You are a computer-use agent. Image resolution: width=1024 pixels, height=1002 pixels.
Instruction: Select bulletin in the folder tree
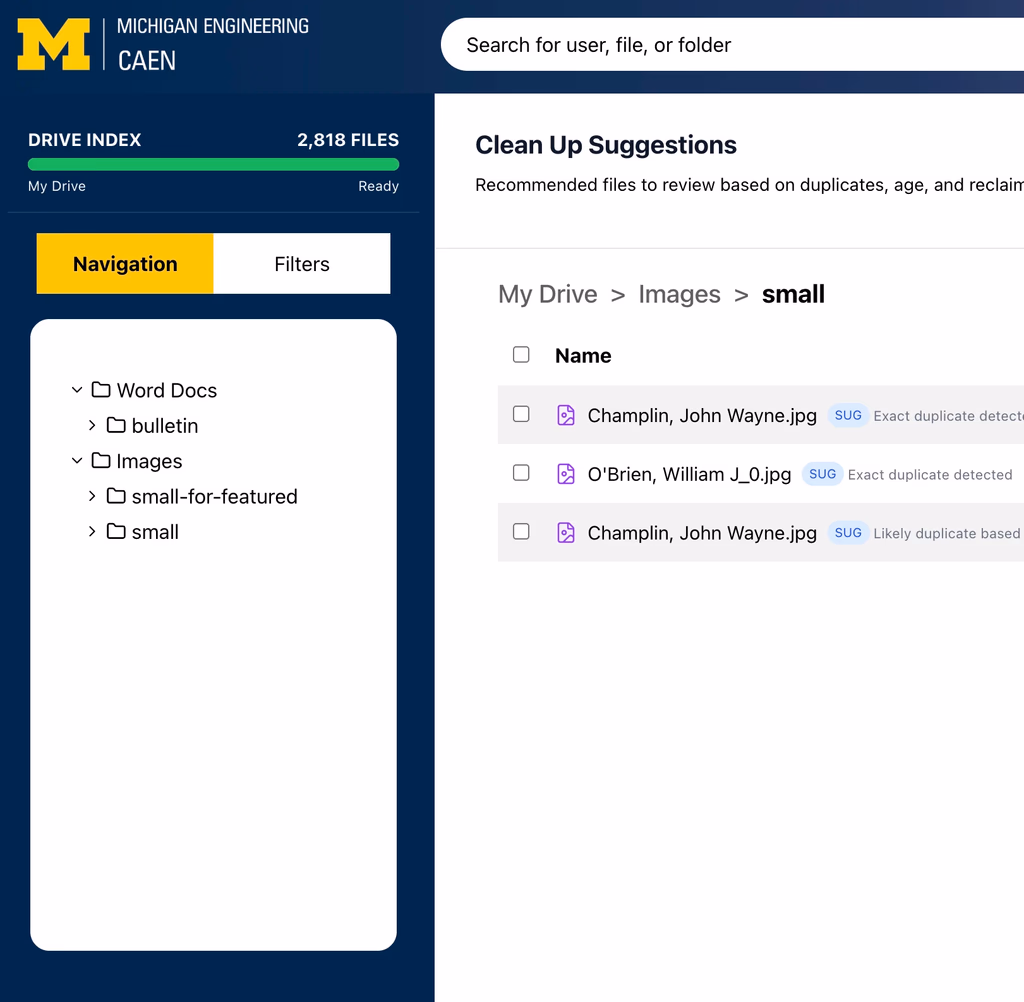(165, 425)
